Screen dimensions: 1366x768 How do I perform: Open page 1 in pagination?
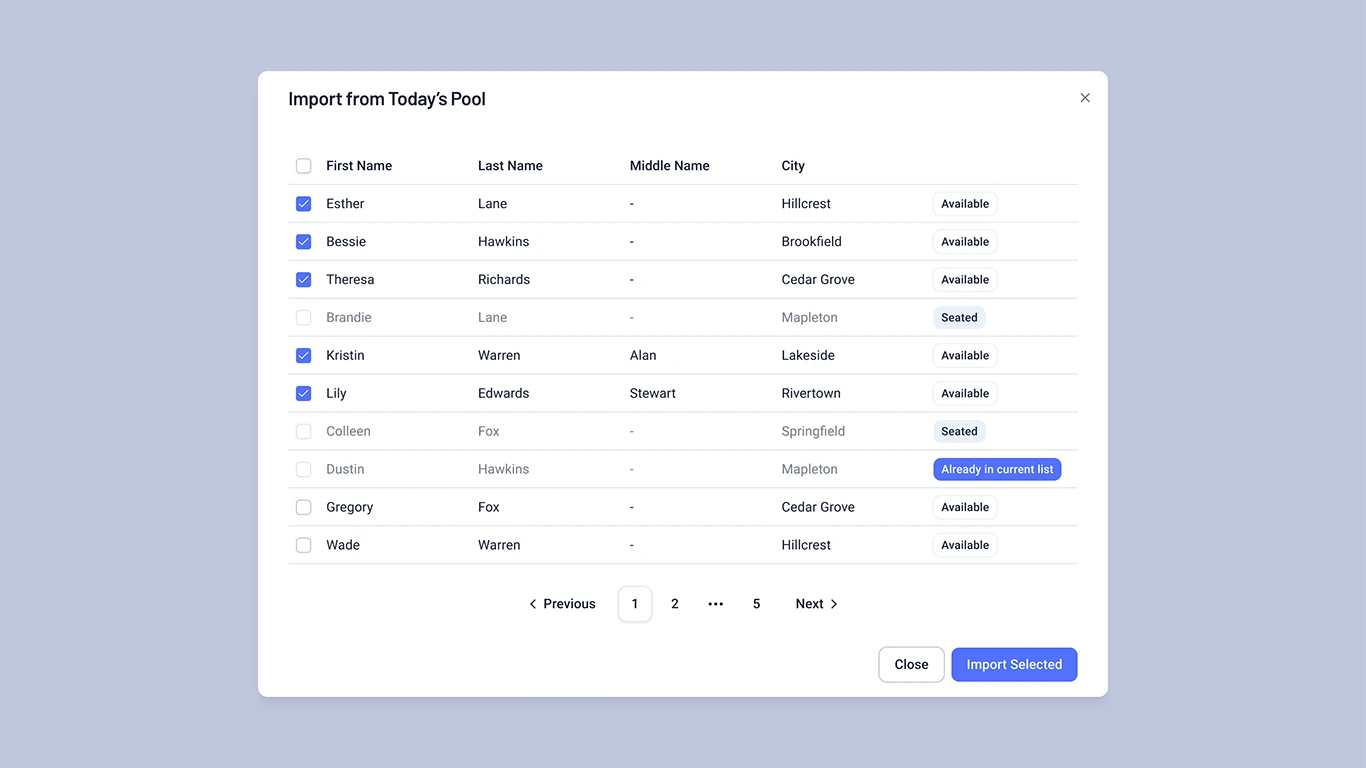(635, 604)
